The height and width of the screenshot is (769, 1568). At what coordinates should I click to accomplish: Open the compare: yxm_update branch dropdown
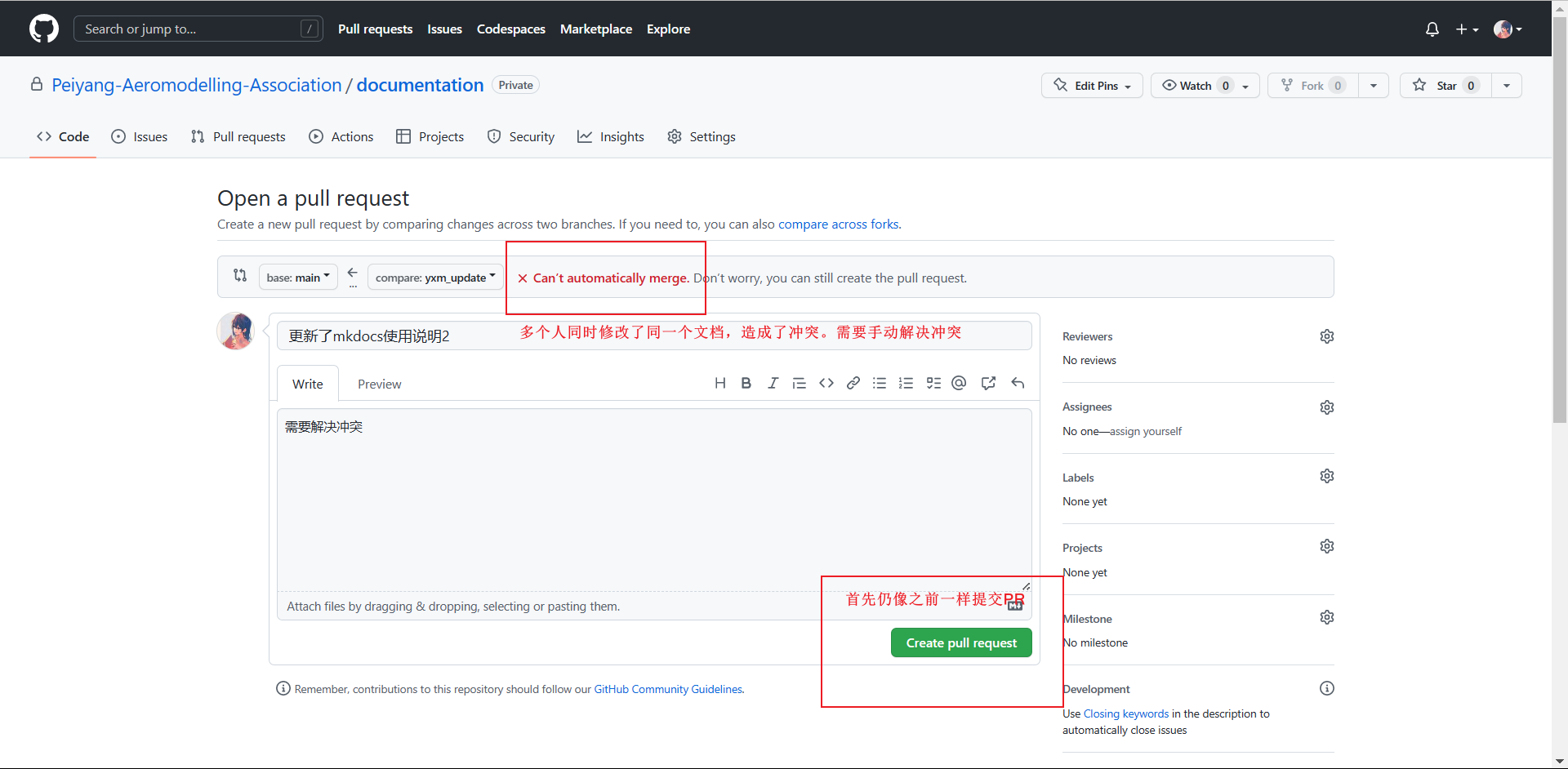[x=435, y=278]
